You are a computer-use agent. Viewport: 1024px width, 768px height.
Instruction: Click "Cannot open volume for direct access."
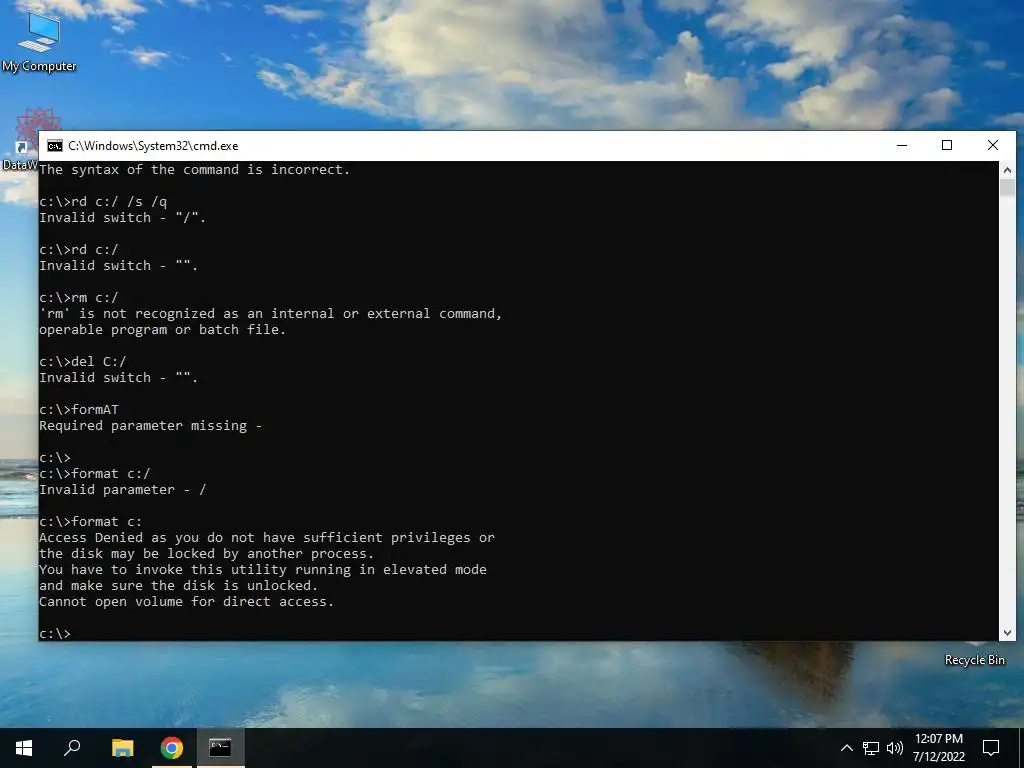[186, 601]
